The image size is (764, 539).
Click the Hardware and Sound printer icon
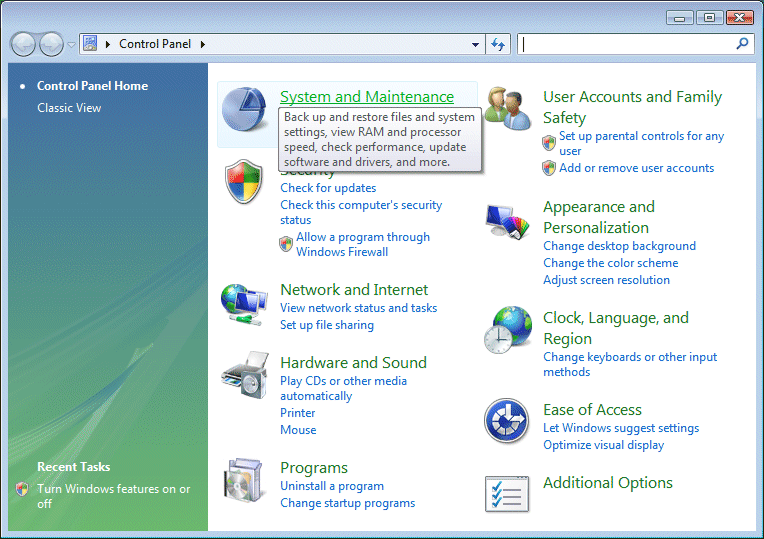(x=245, y=377)
